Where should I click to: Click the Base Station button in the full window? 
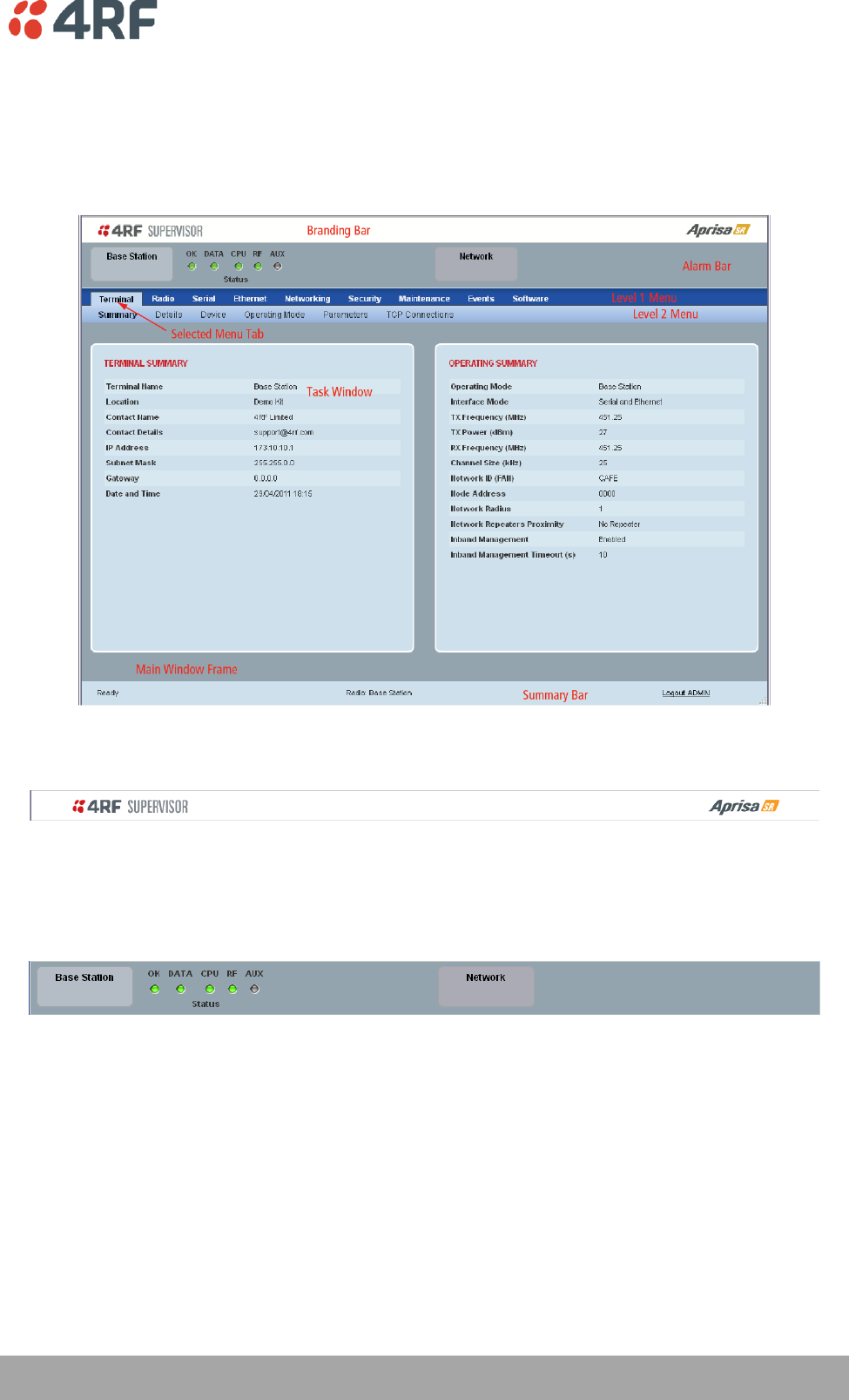(132, 264)
